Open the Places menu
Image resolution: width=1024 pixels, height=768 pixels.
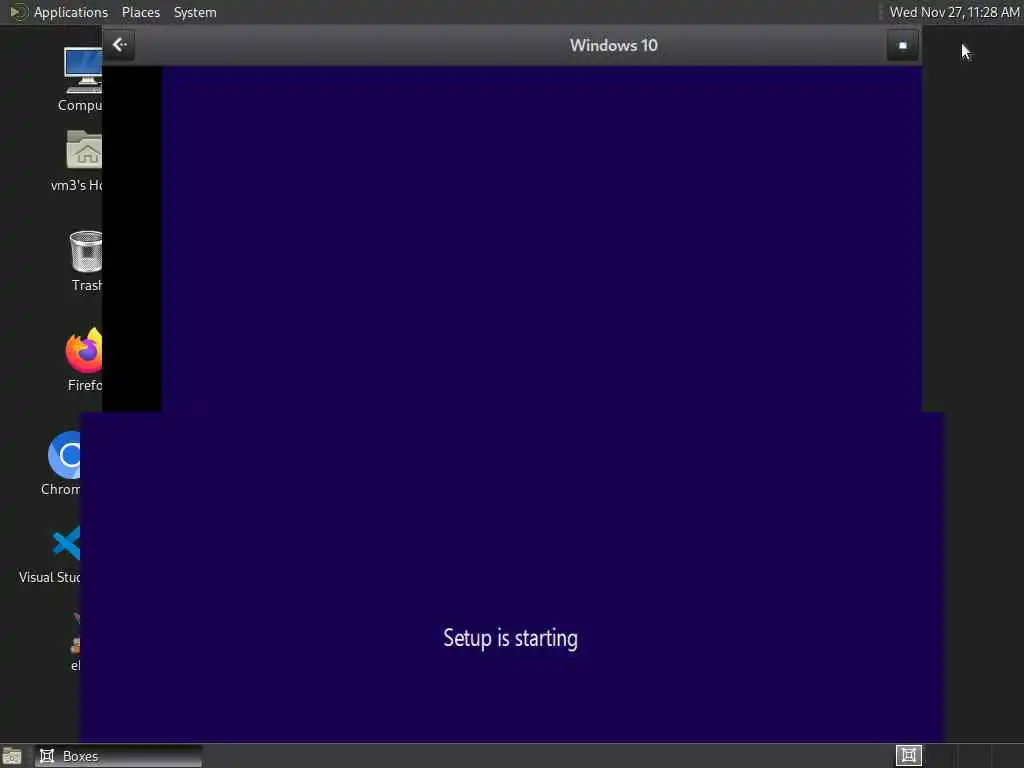[x=140, y=12]
